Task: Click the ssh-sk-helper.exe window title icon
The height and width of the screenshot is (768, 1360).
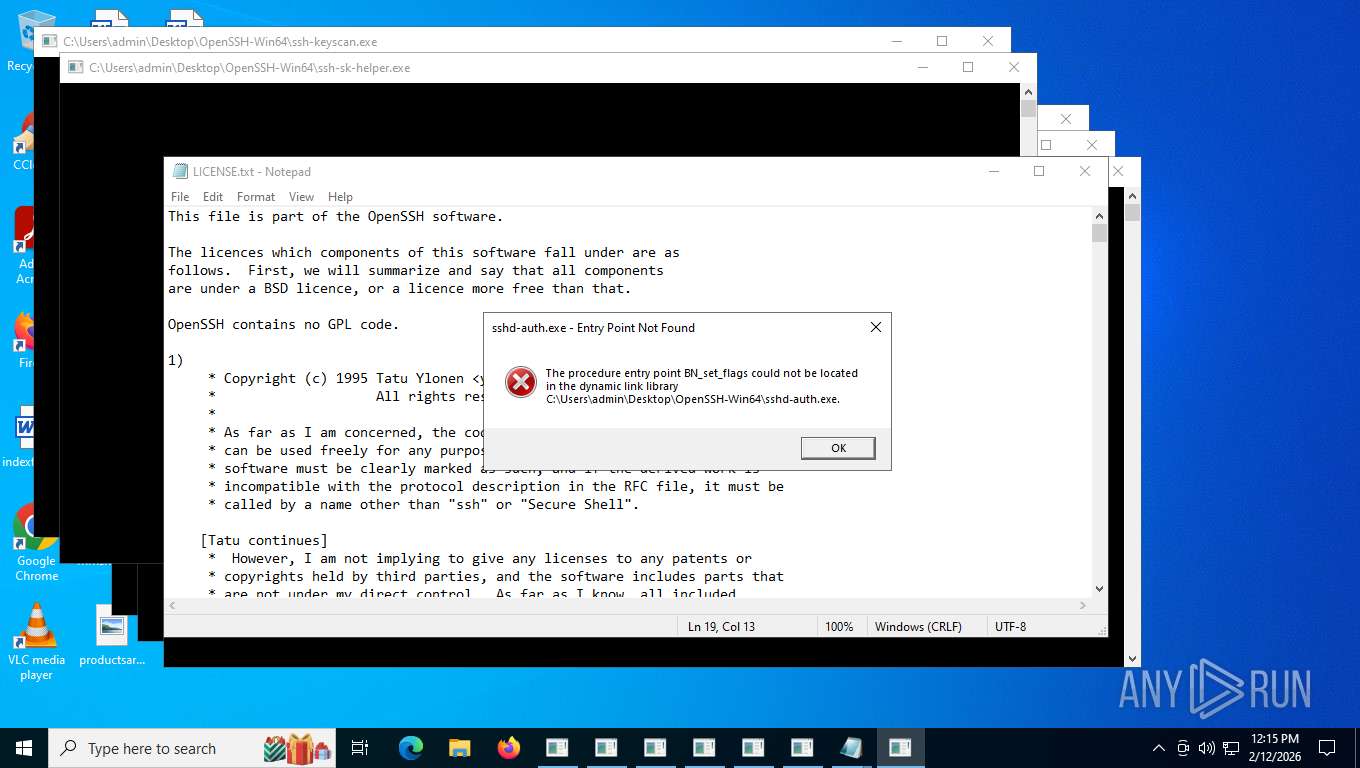Action: tap(76, 68)
